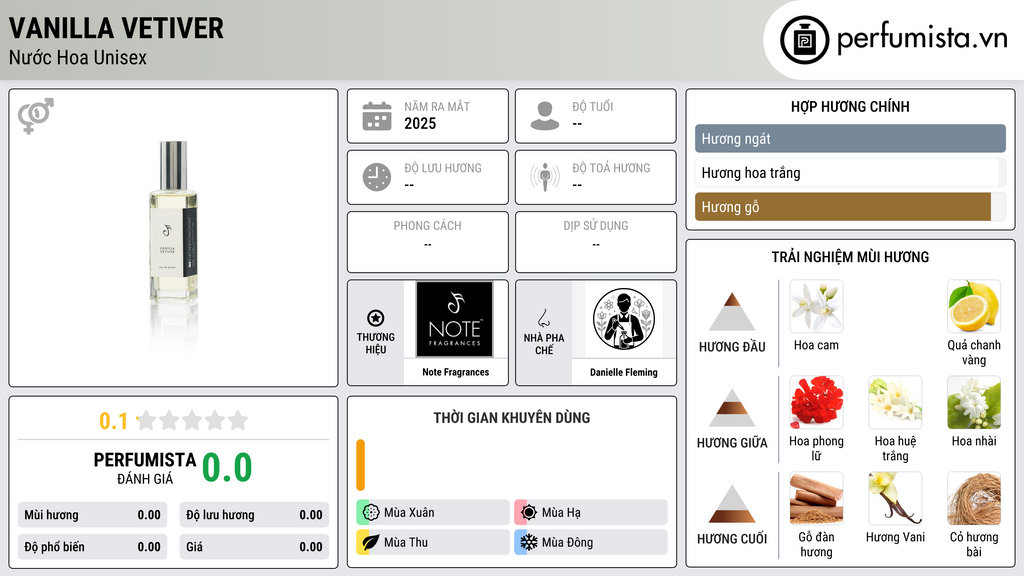Click the Danielle Fleming perfumer portrait
The image size is (1024, 576).
(x=624, y=319)
